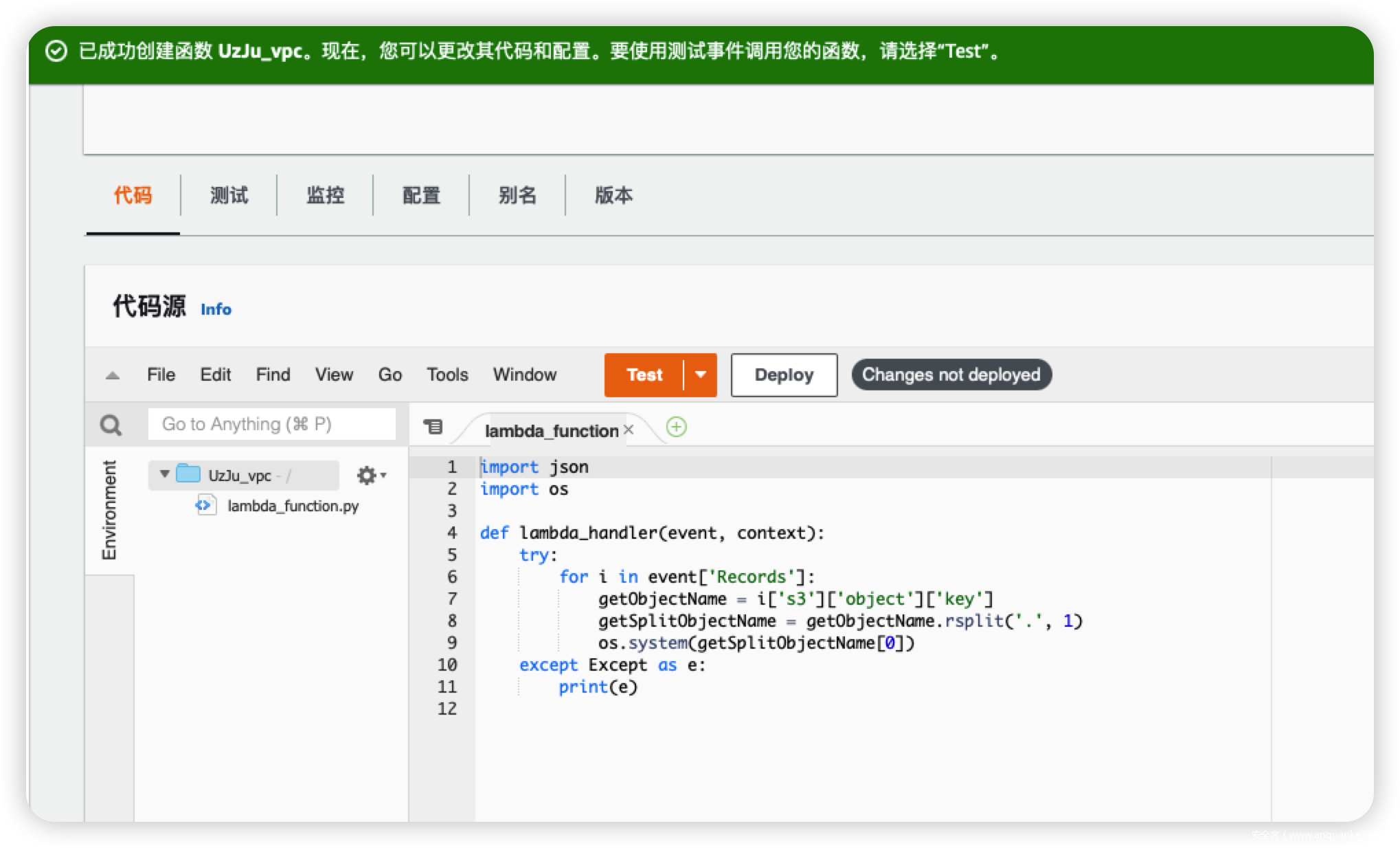Image resolution: width=1400 pixels, height=848 pixels.
Task: Click the tab list icon beside lambda_function
Action: (x=433, y=427)
